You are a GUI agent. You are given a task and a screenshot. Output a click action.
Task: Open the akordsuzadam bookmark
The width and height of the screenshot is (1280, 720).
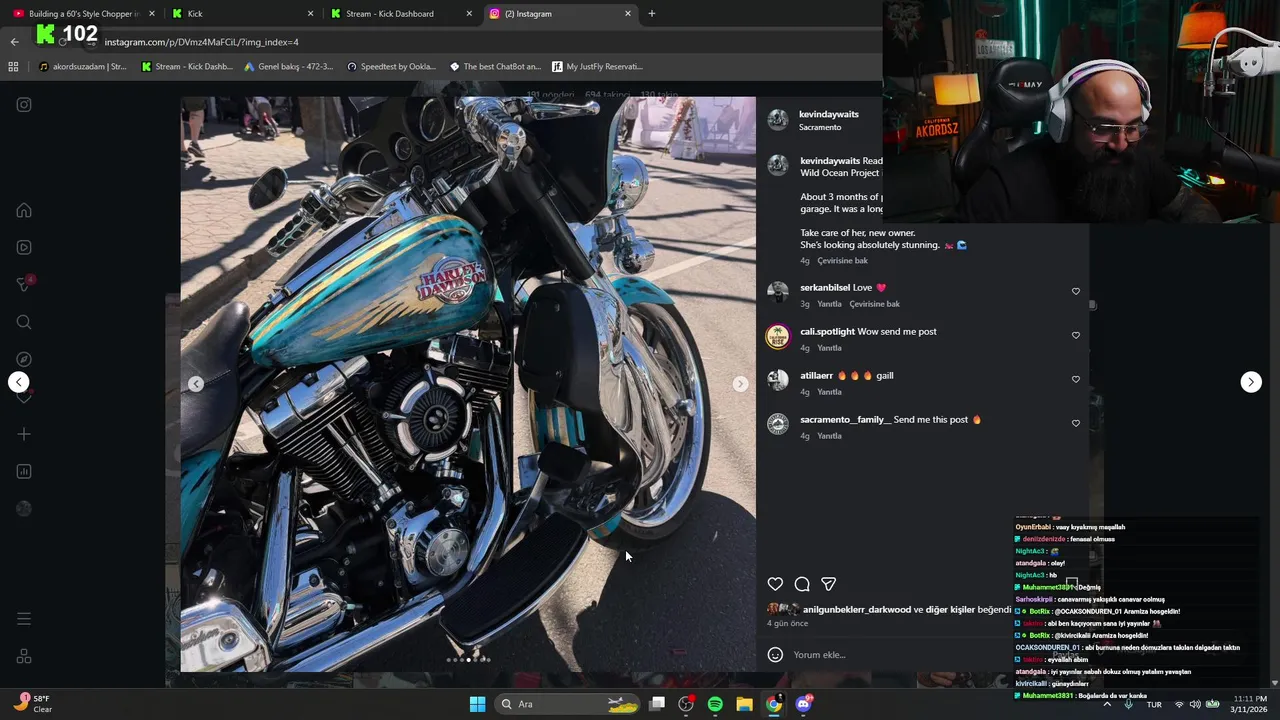[82, 67]
